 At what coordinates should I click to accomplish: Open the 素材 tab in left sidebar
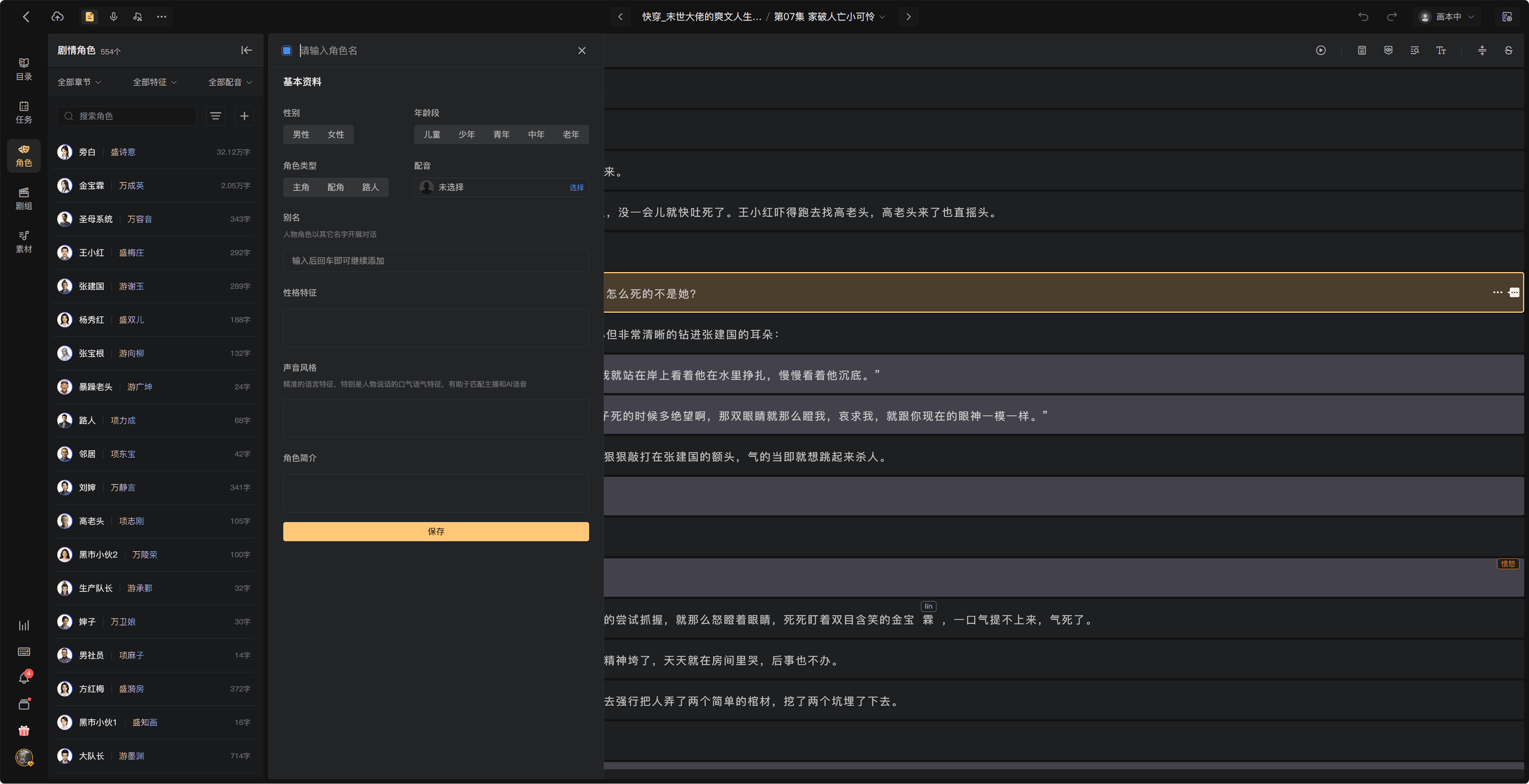pyautogui.click(x=24, y=242)
